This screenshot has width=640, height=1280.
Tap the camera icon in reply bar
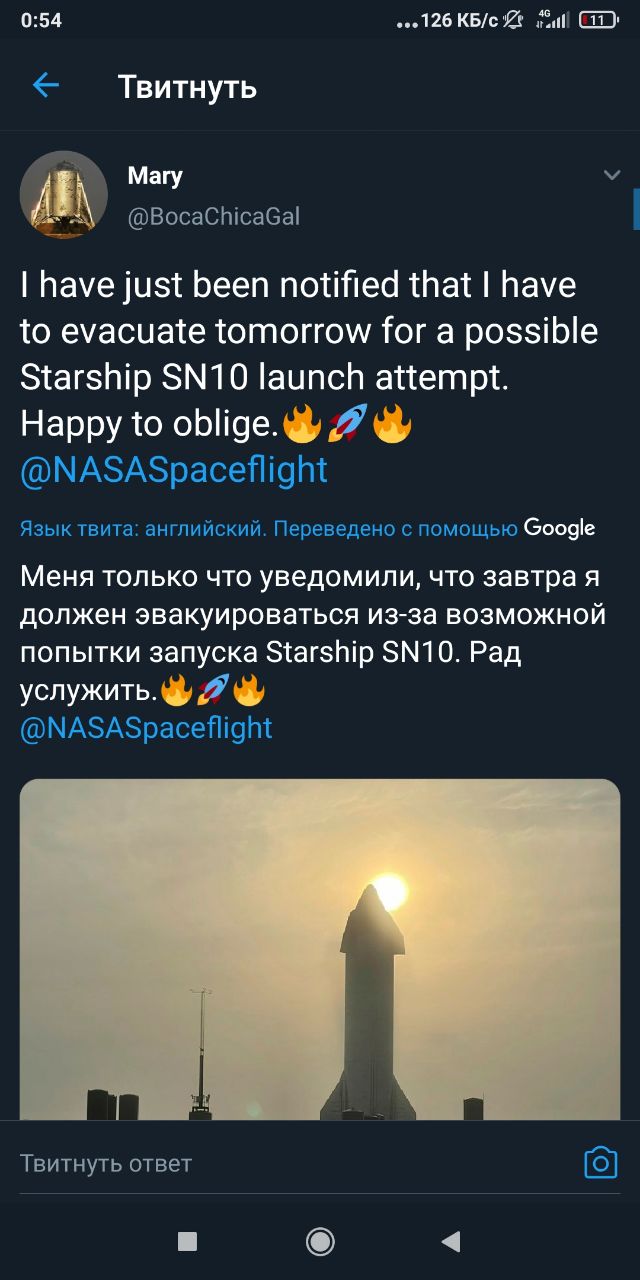click(600, 1163)
